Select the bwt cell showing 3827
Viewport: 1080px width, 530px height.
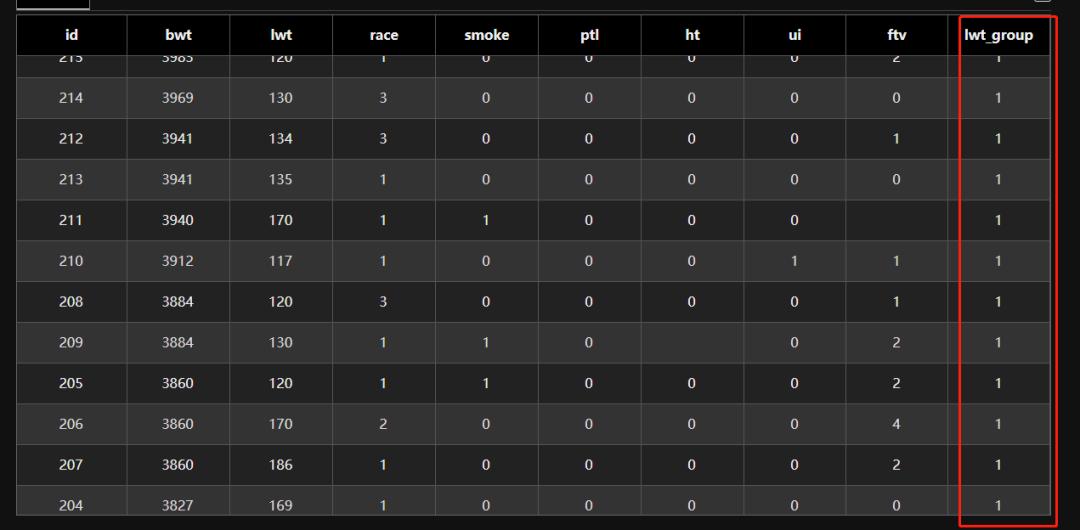178,505
